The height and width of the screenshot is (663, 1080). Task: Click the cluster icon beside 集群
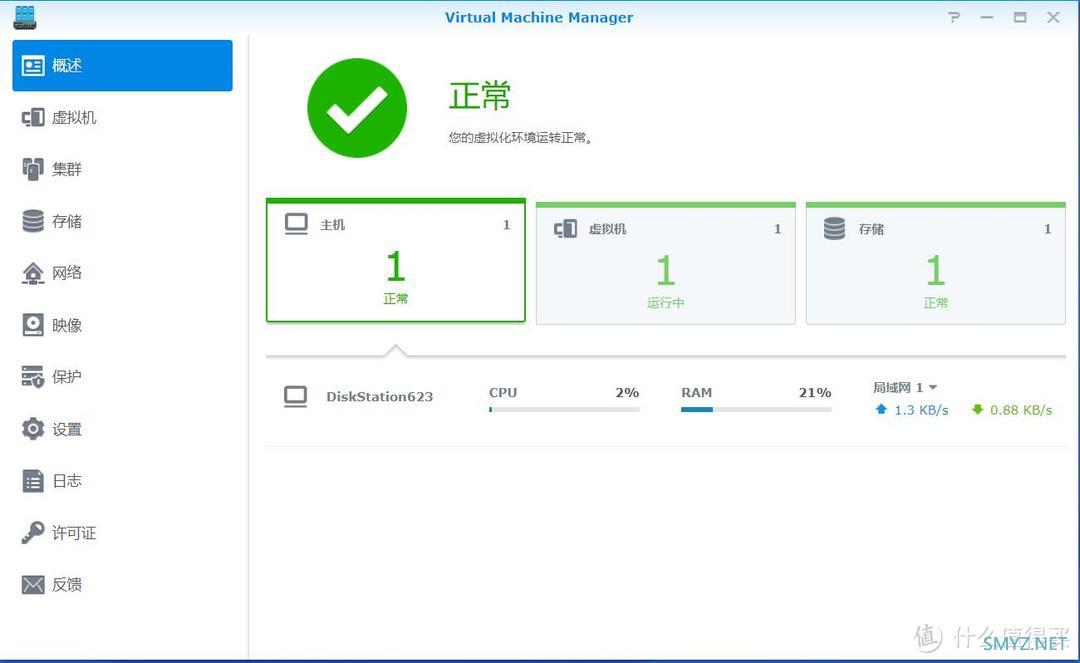[33, 169]
